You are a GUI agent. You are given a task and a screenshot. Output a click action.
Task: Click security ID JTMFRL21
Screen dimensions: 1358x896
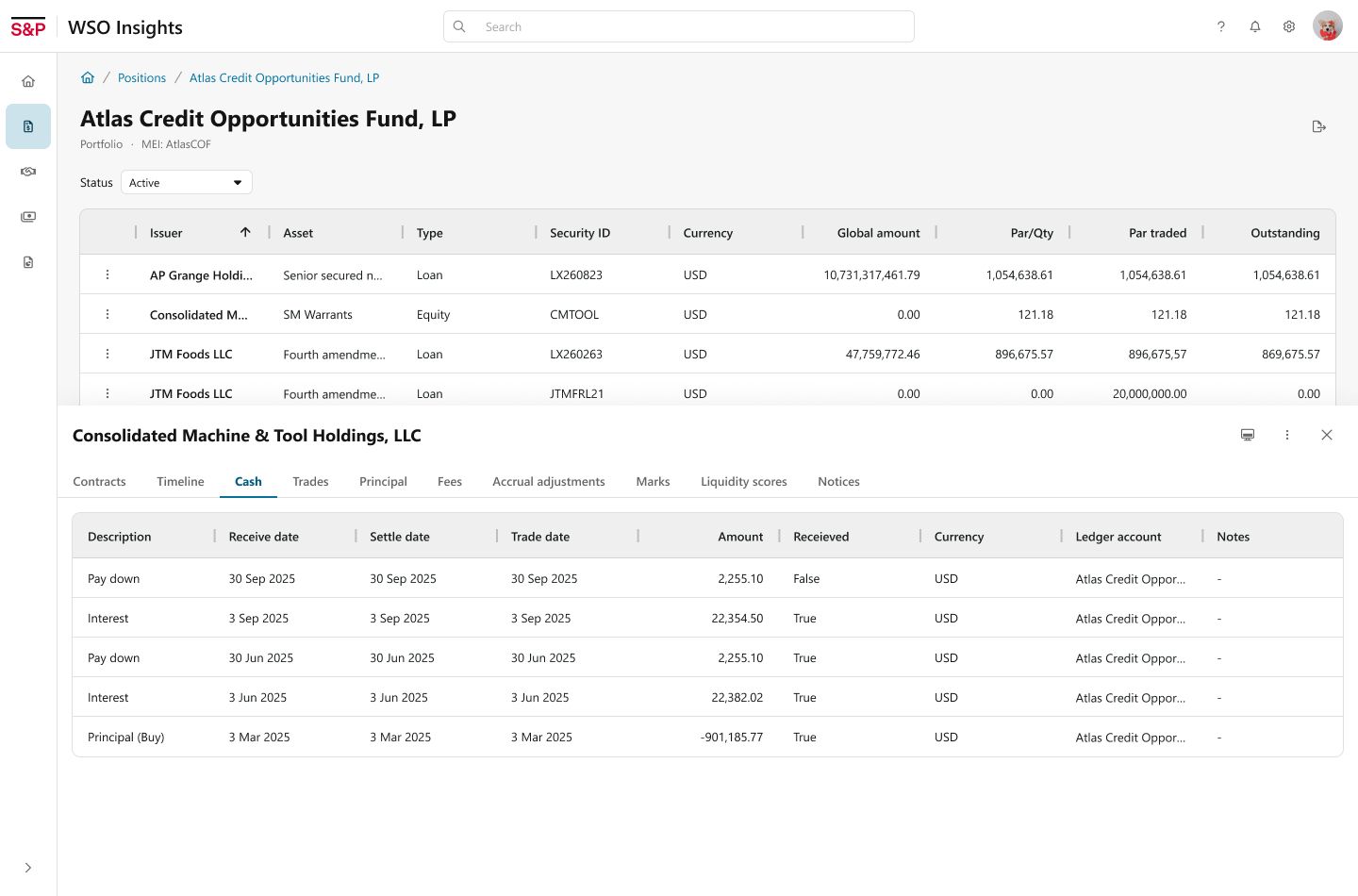pyautogui.click(x=577, y=394)
